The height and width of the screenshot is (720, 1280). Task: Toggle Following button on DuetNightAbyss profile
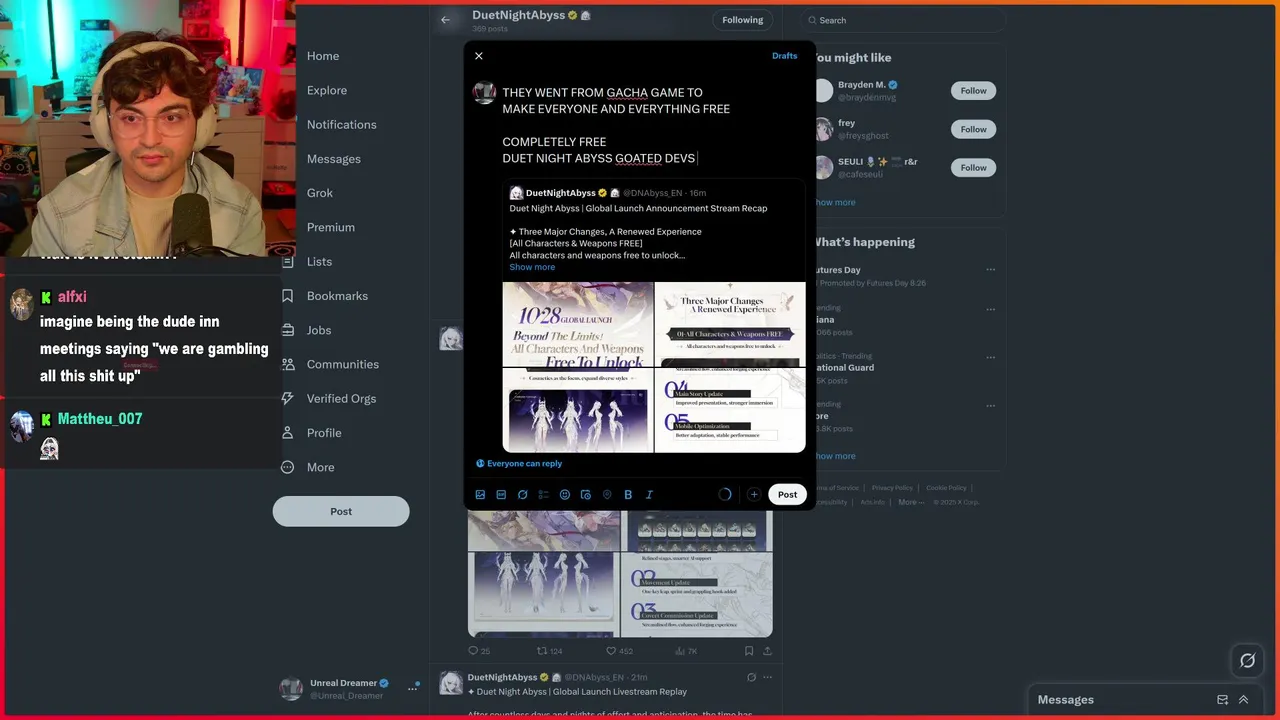pos(742,20)
